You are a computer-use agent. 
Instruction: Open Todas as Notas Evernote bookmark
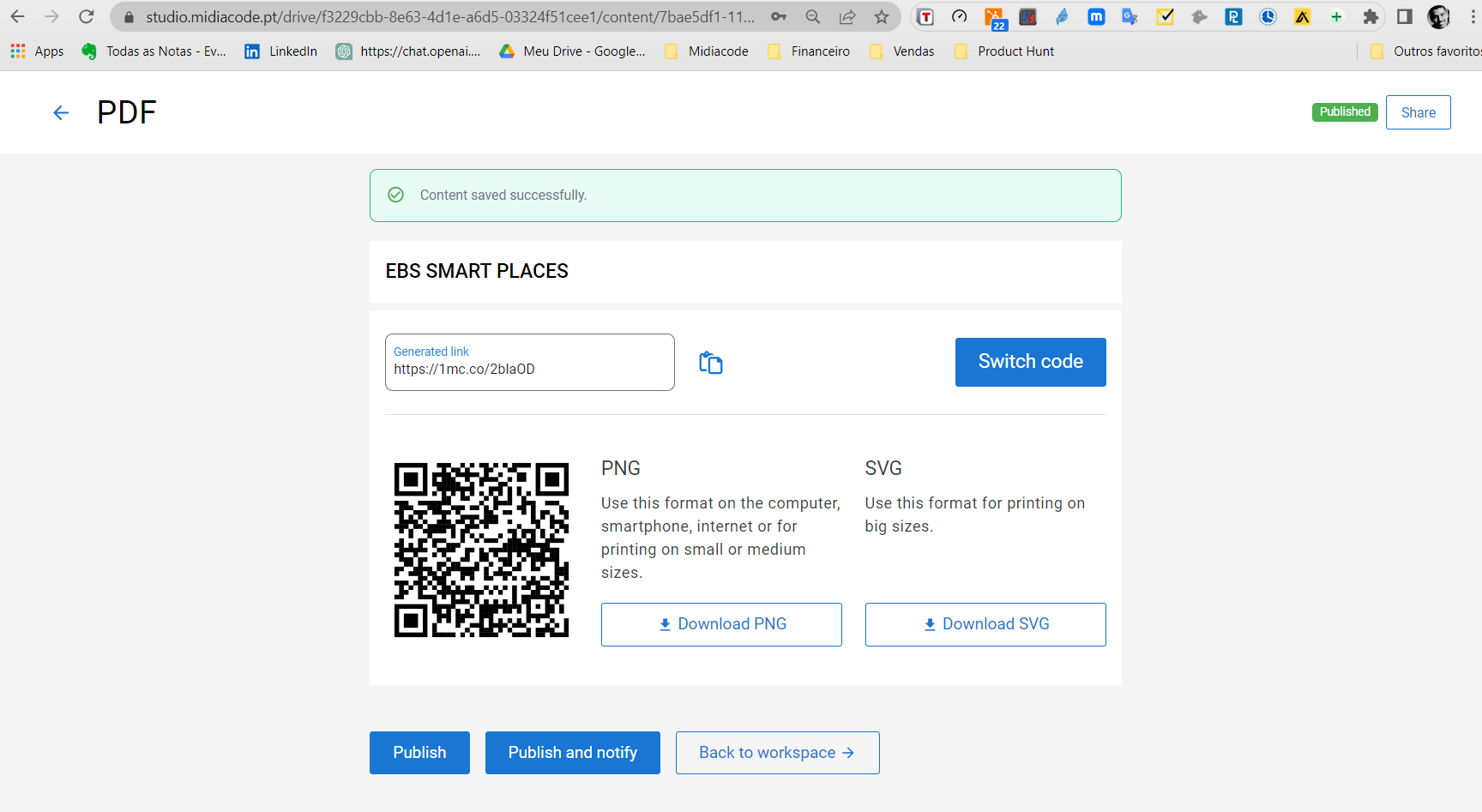tap(154, 51)
